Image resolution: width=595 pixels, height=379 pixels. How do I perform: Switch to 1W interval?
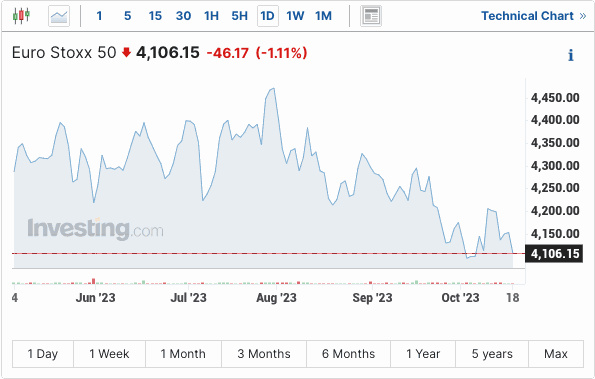295,16
